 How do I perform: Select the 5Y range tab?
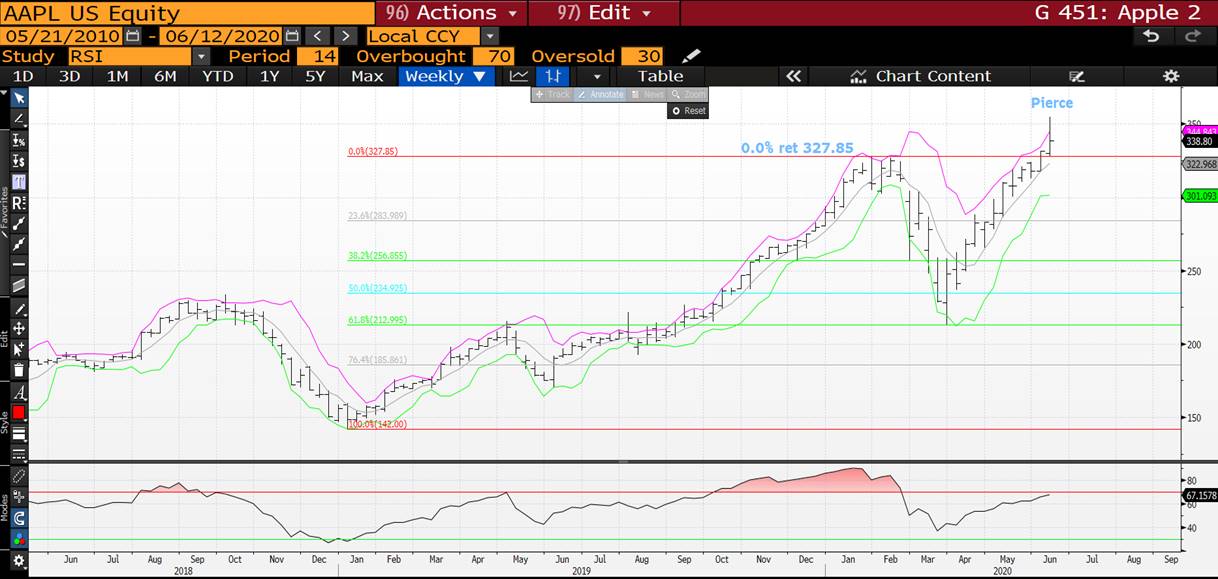pos(315,76)
